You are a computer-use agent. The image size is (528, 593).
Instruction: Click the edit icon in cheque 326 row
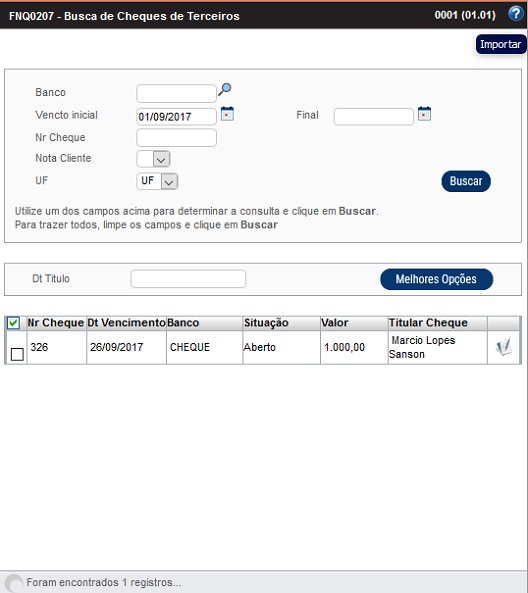tap(503, 347)
